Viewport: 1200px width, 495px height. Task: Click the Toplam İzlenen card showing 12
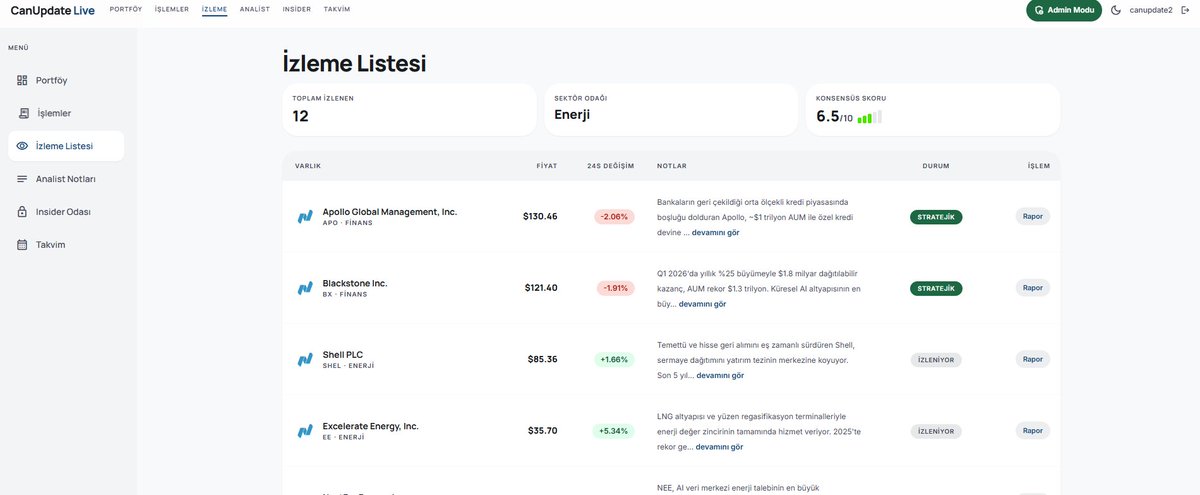(x=410, y=110)
